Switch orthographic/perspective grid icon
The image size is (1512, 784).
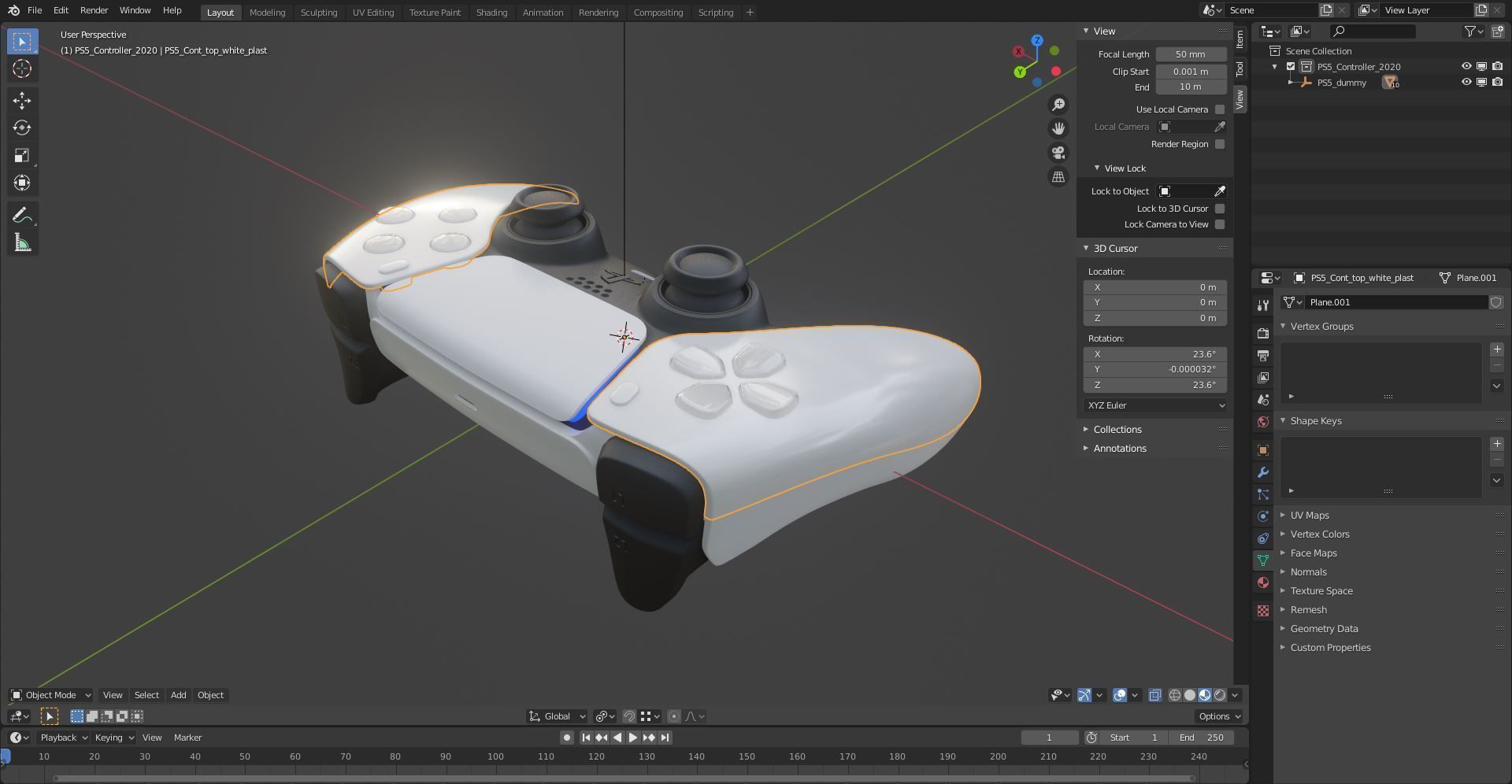1058,177
